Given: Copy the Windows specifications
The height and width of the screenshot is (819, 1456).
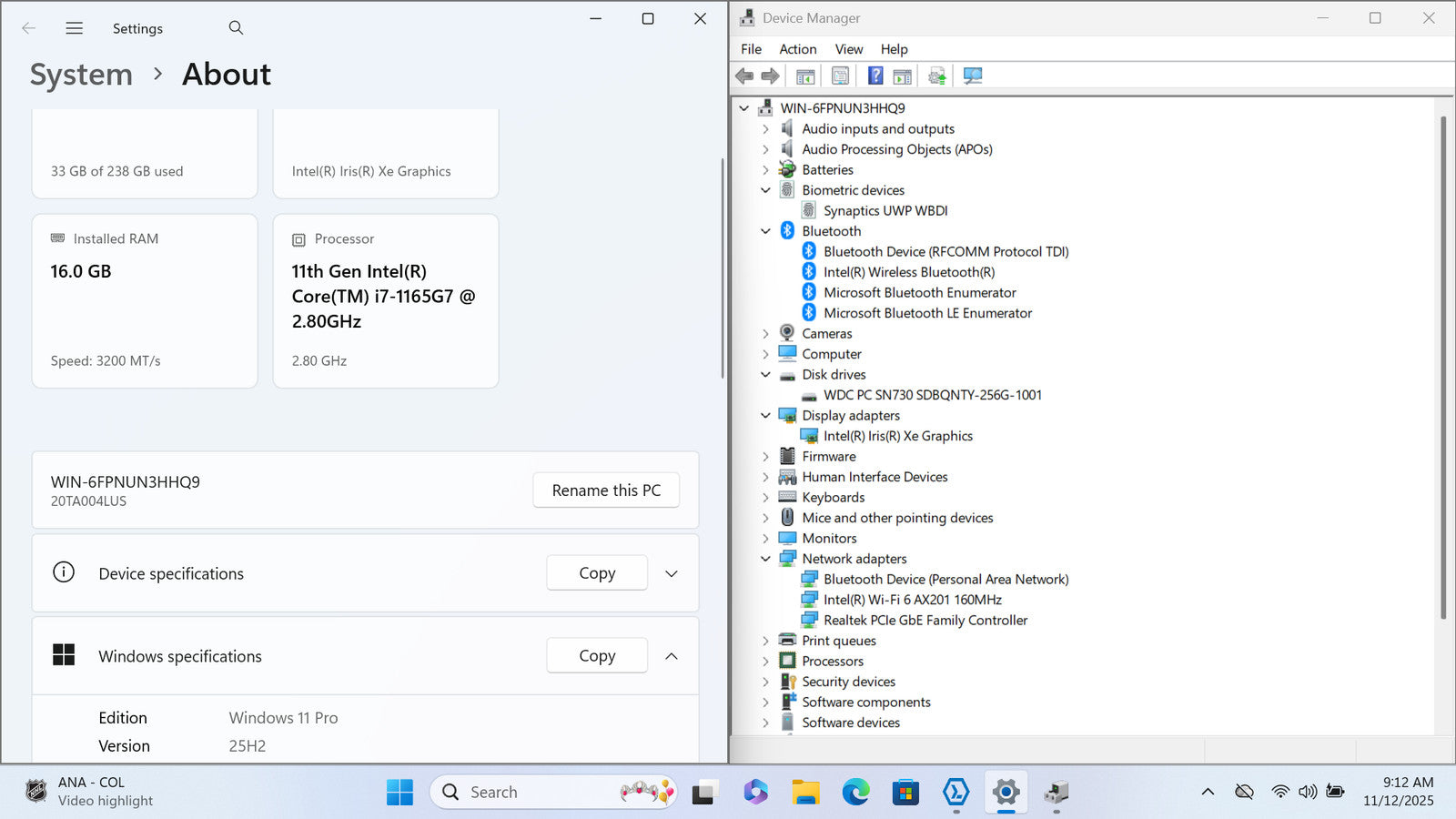Looking at the screenshot, I should (x=597, y=656).
